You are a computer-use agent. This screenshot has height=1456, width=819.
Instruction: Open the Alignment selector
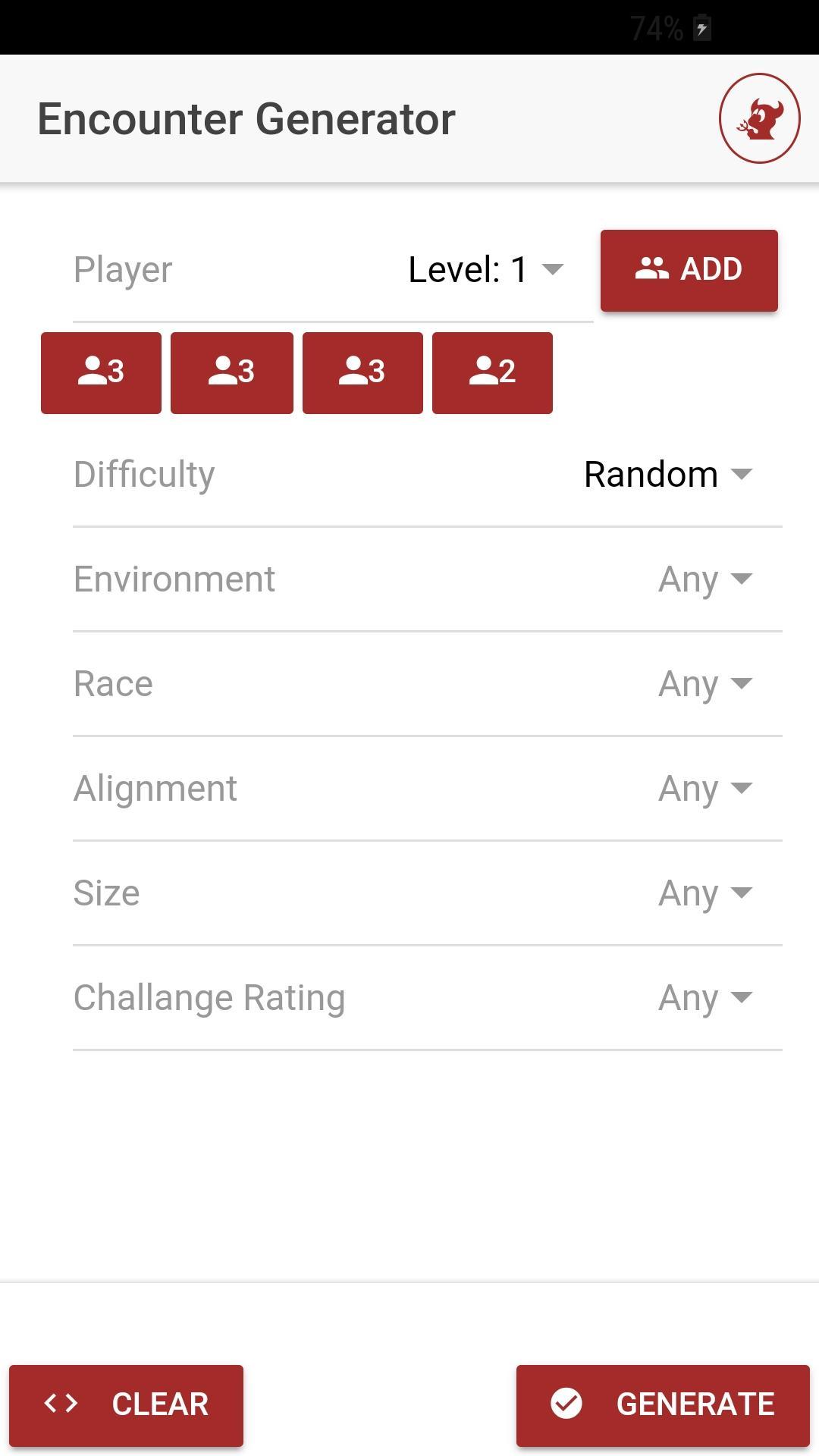[704, 789]
